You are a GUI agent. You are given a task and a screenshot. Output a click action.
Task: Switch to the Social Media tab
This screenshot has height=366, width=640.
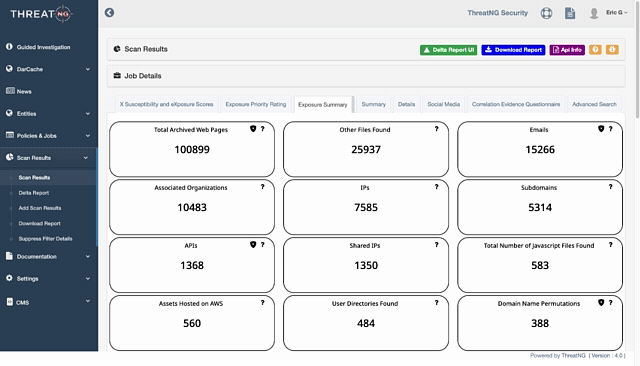tap(444, 104)
